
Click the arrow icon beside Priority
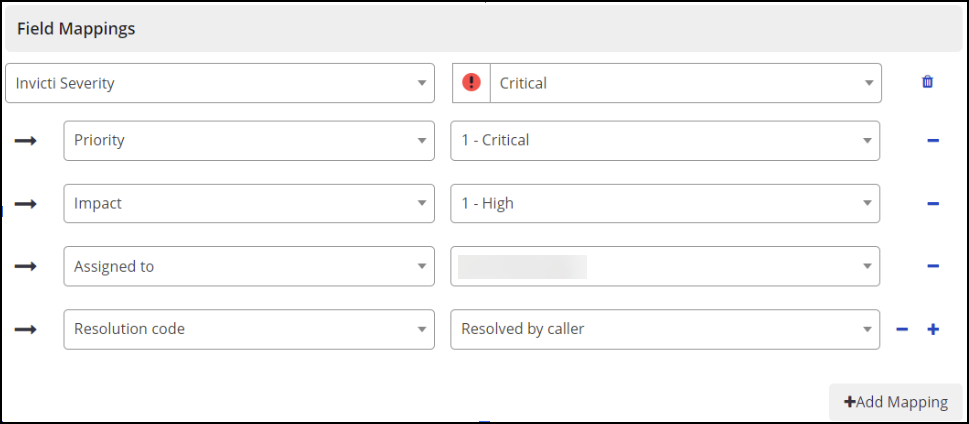26,141
